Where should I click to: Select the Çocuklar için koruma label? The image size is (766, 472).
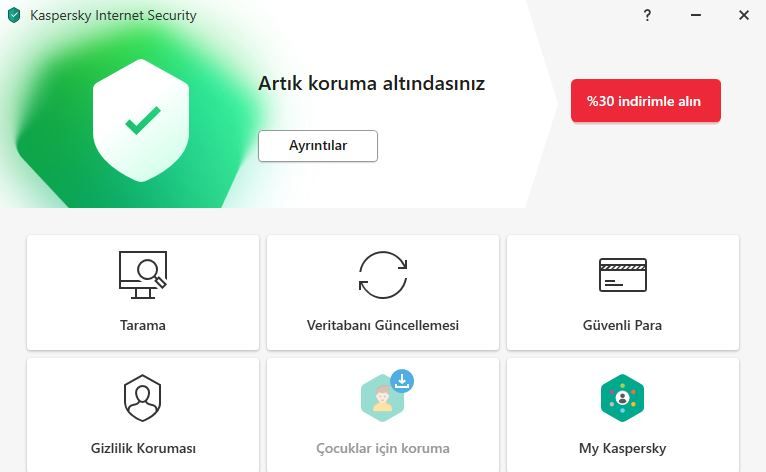click(383, 449)
